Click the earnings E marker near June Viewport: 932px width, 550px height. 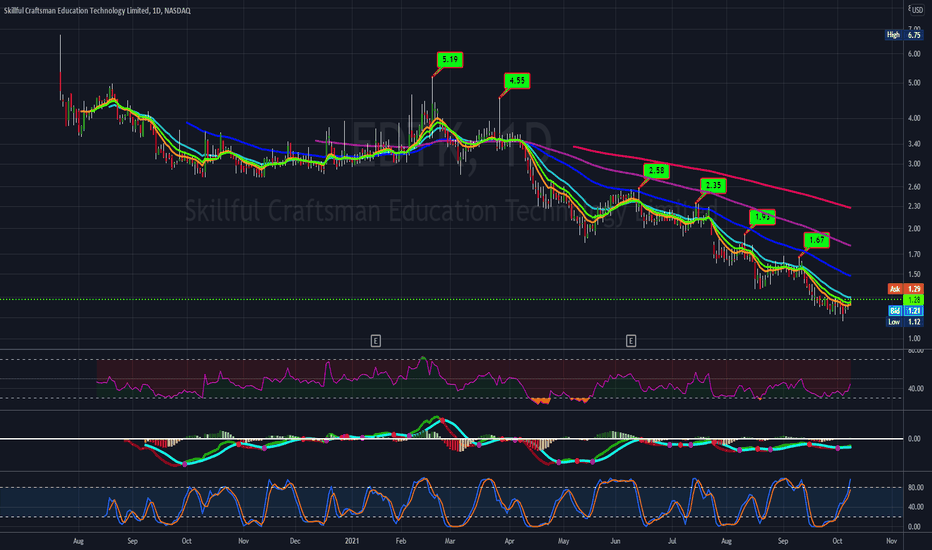pos(631,341)
